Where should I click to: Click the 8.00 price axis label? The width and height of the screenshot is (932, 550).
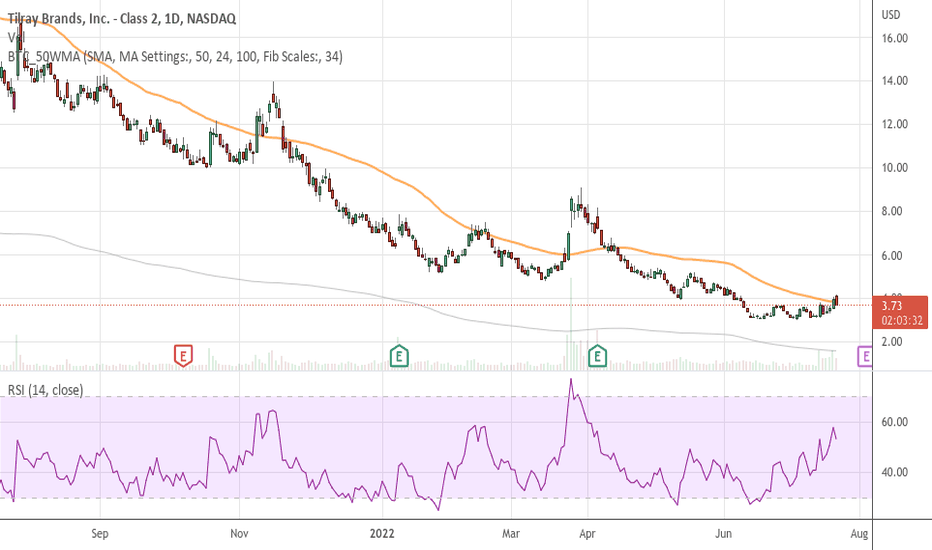(892, 211)
